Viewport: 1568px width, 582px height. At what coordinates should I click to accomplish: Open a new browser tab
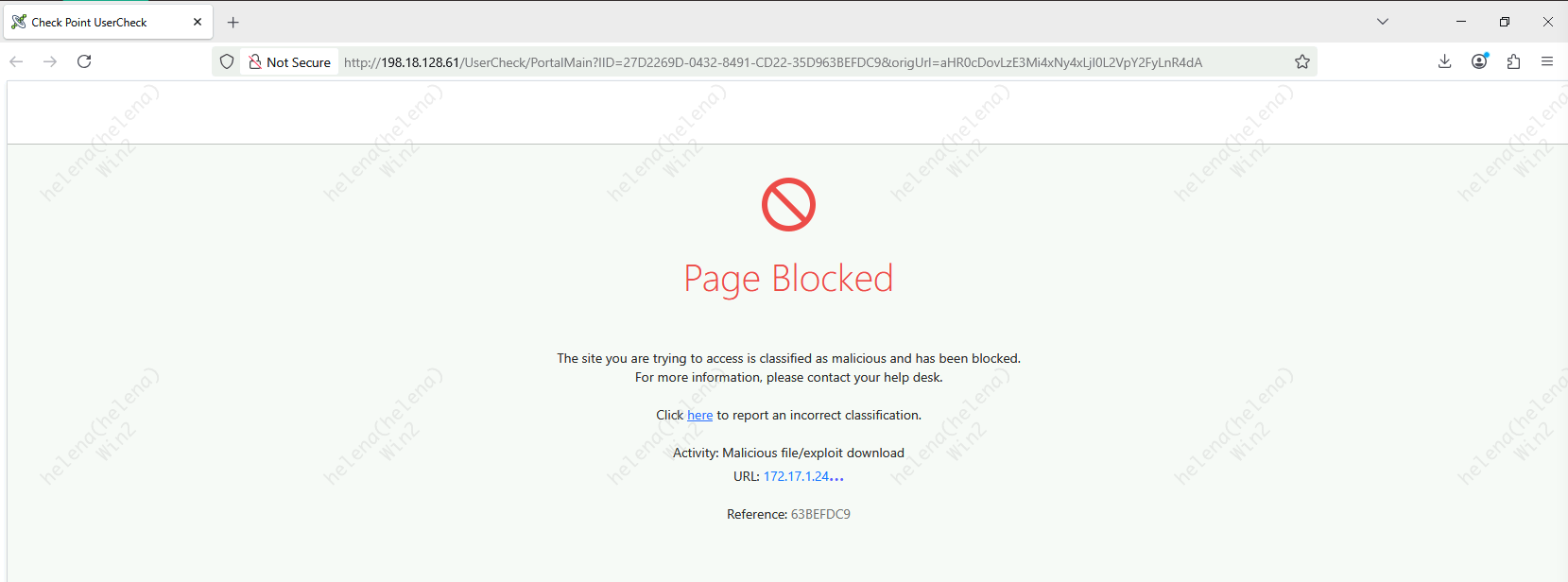(233, 22)
